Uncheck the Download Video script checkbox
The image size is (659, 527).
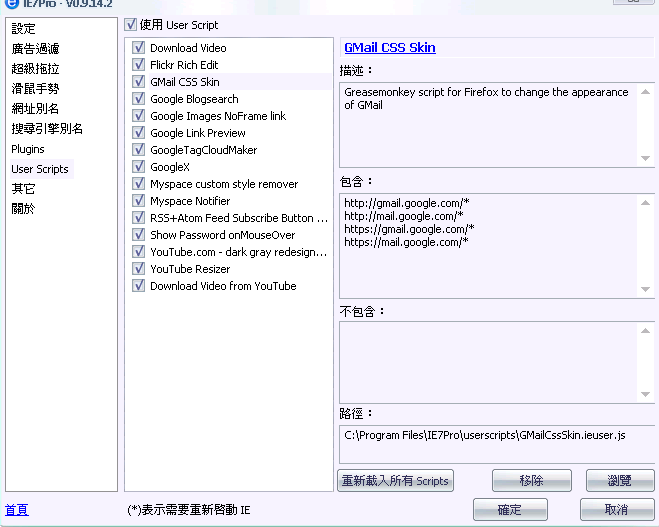coord(138,47)
